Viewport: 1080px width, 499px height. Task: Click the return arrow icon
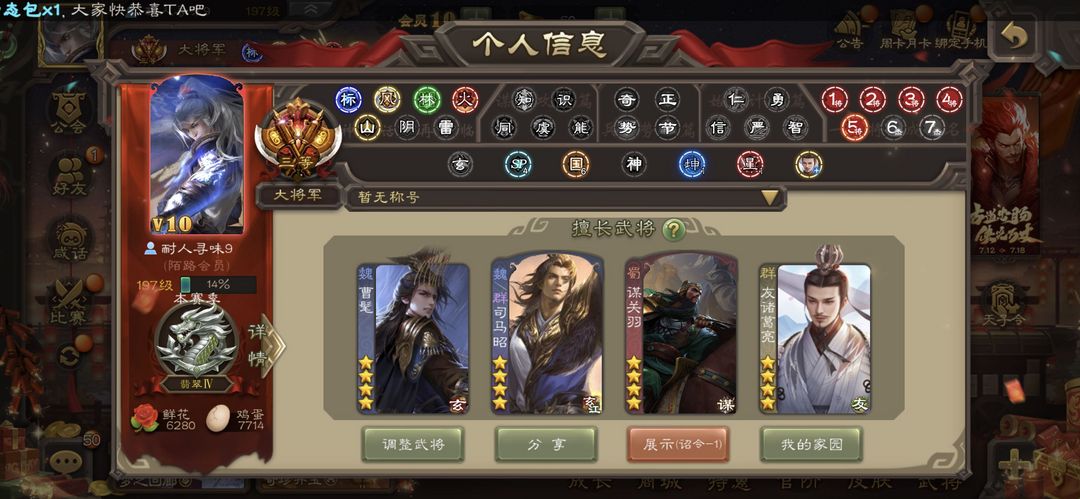[1012, 36]
